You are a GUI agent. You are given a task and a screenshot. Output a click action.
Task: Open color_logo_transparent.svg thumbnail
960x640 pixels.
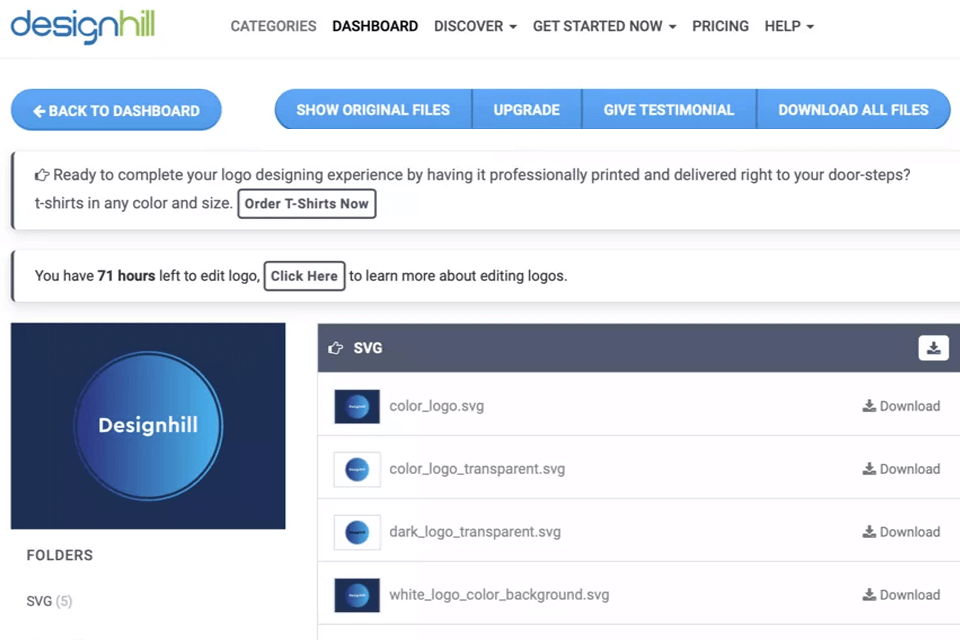(x=357, y=469)
